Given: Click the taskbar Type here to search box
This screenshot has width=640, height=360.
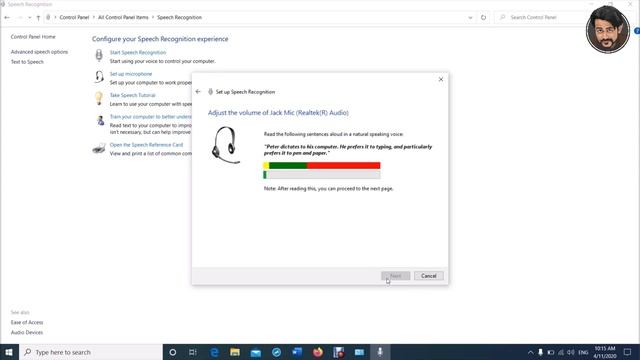Looking at the screenshot, I should (x=91, y=352).
